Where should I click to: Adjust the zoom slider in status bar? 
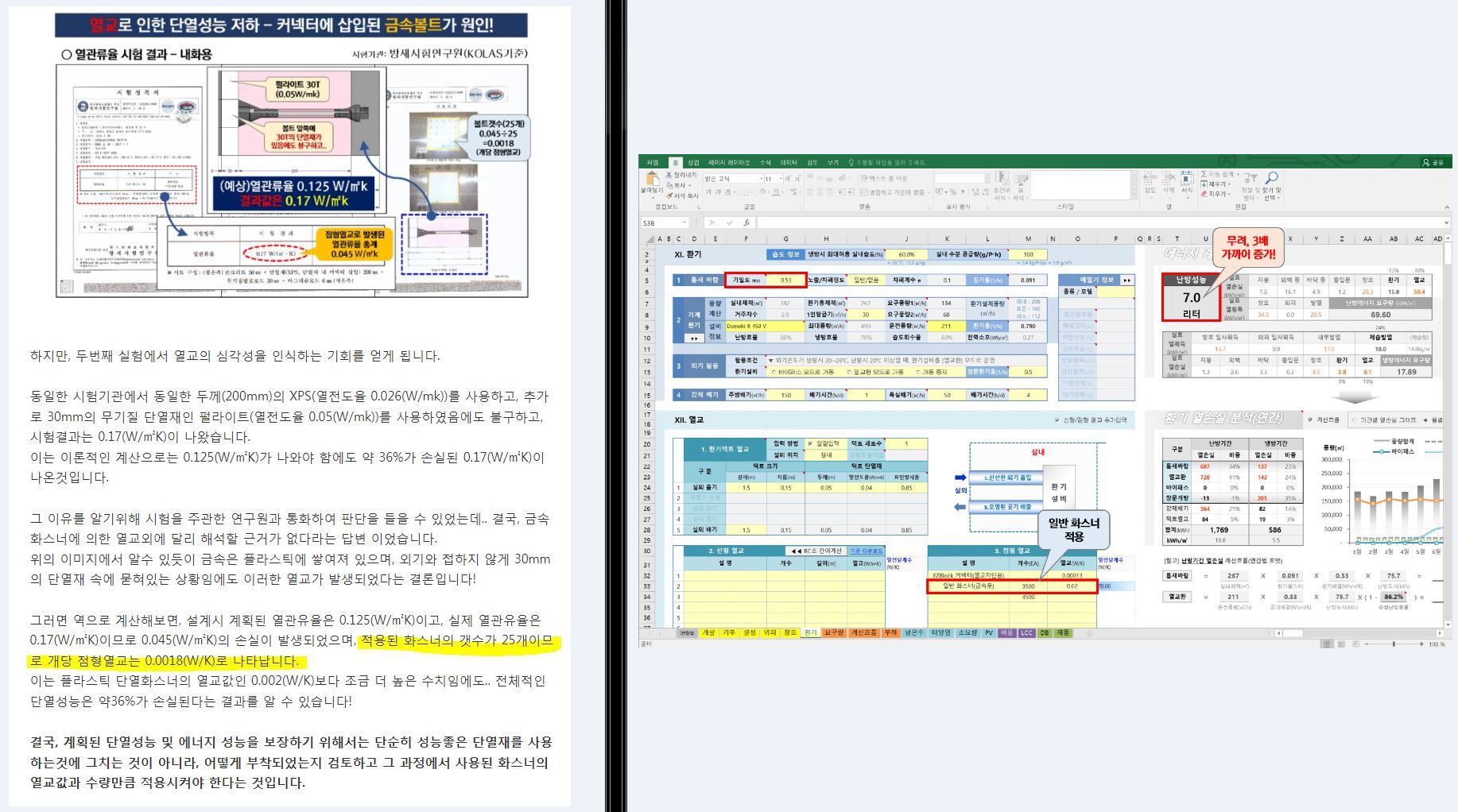(1393, 644)
